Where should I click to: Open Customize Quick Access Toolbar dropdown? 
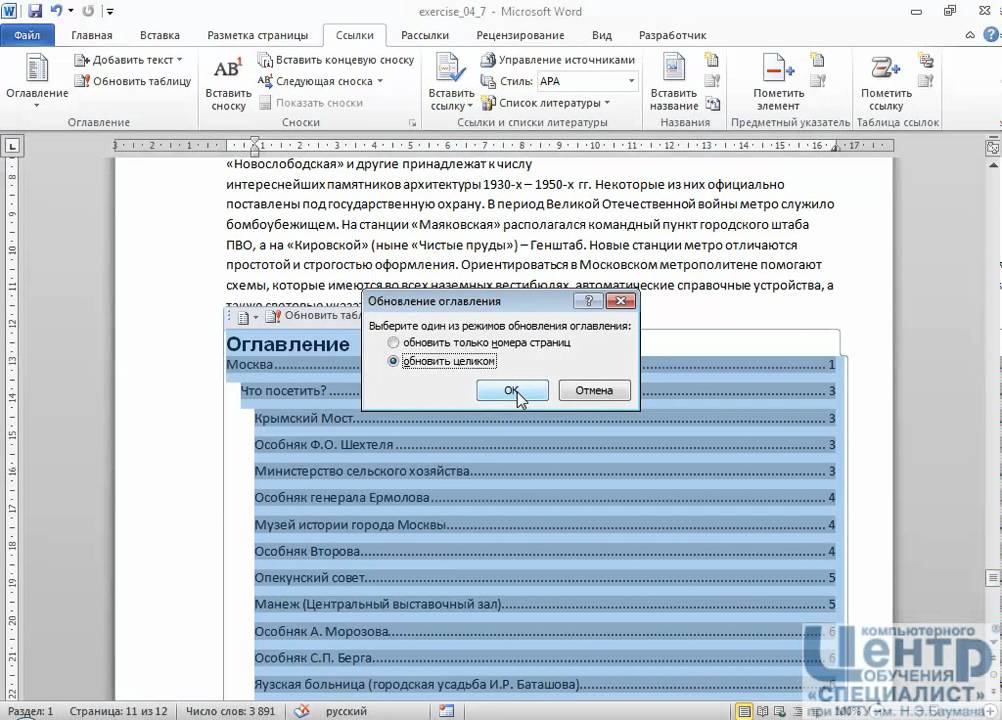(x=111, y=11)
